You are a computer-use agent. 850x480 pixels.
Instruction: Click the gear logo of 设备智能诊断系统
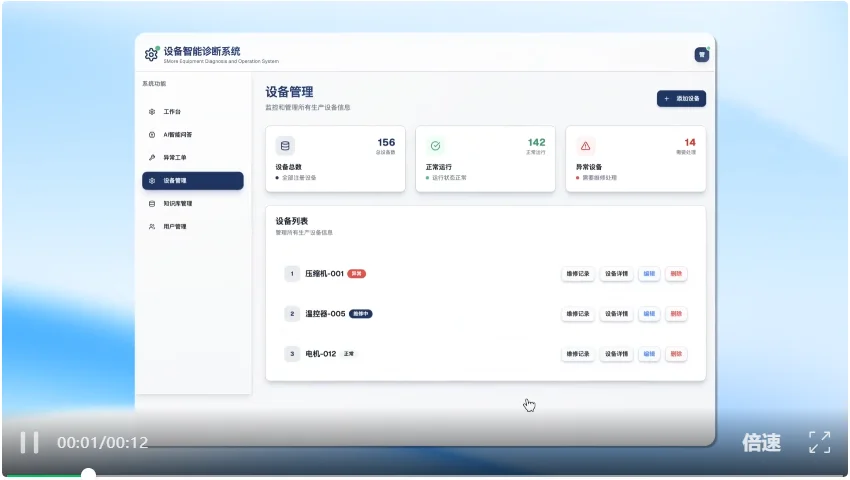[x=151, y=54]
